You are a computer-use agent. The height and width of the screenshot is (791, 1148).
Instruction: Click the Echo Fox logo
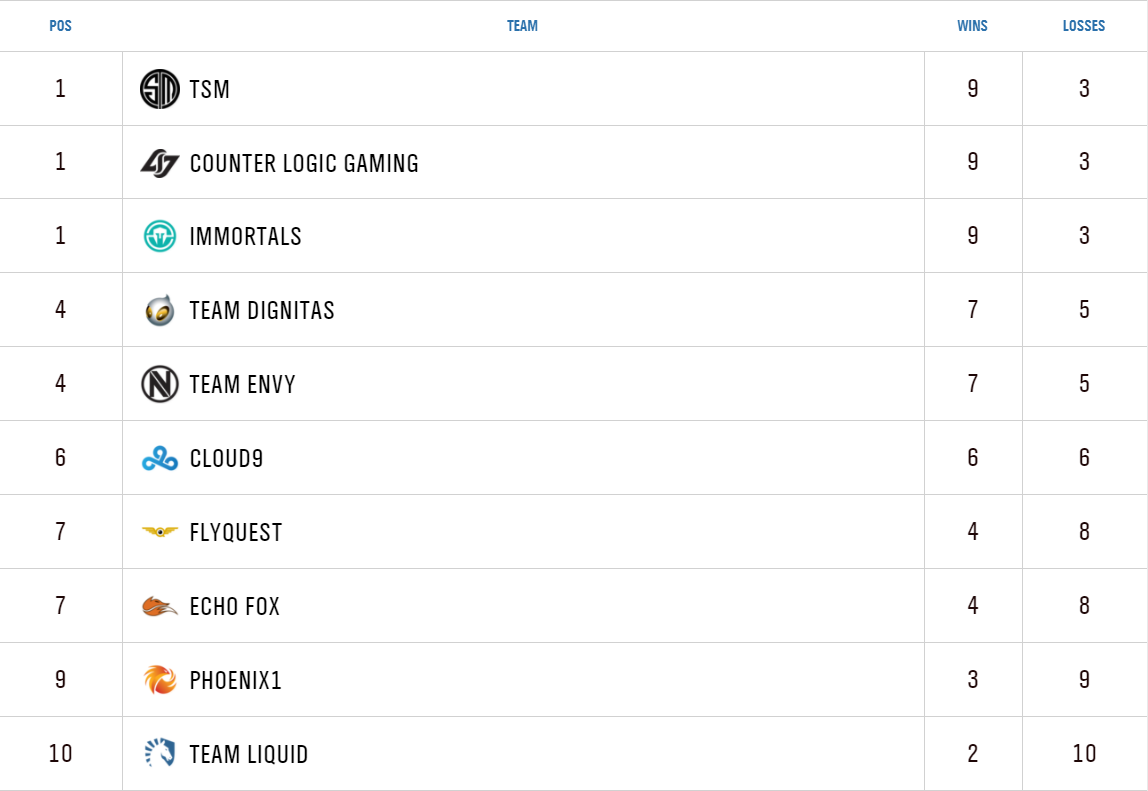pyautogui.click(x=159, y=606)
